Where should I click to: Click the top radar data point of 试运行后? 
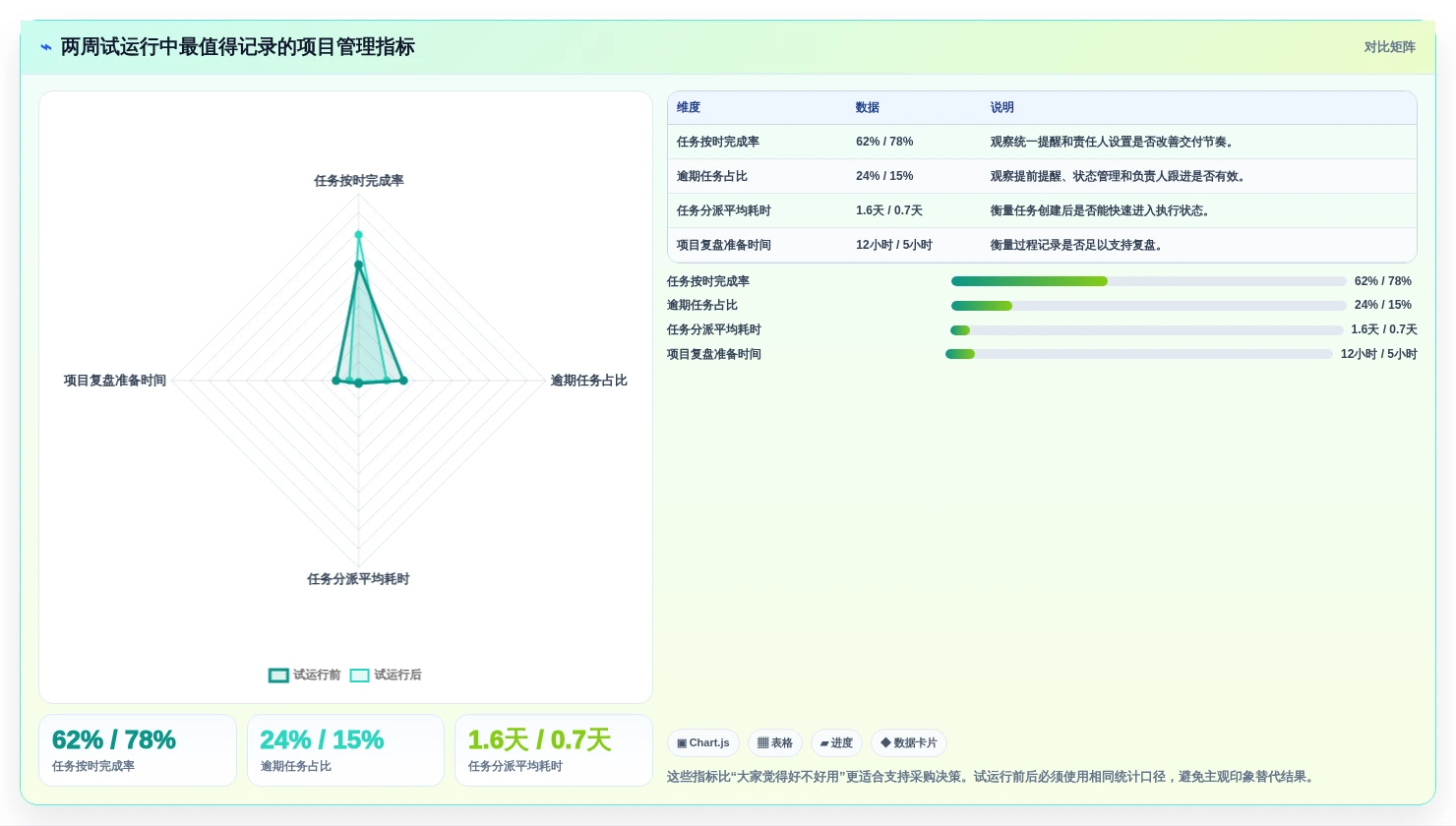click(x=359, y=235)
